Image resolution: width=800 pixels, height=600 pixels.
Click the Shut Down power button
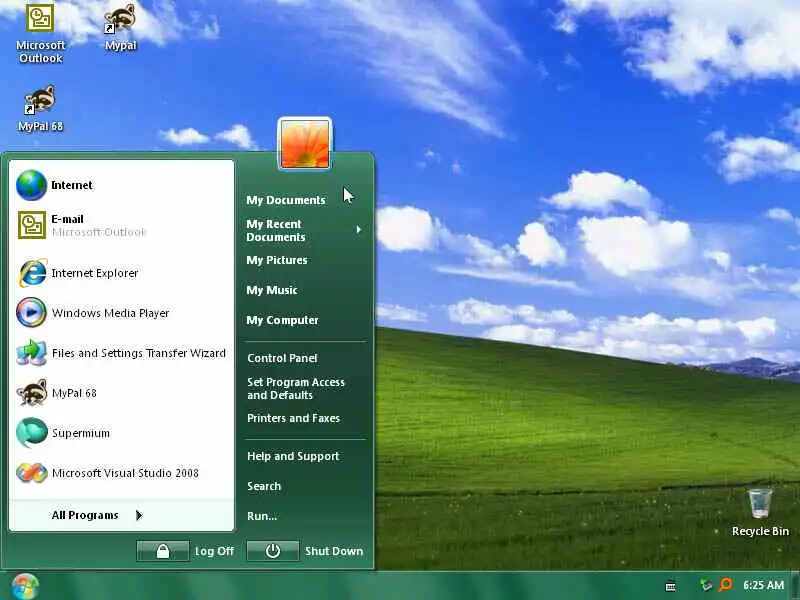(273, 551)
